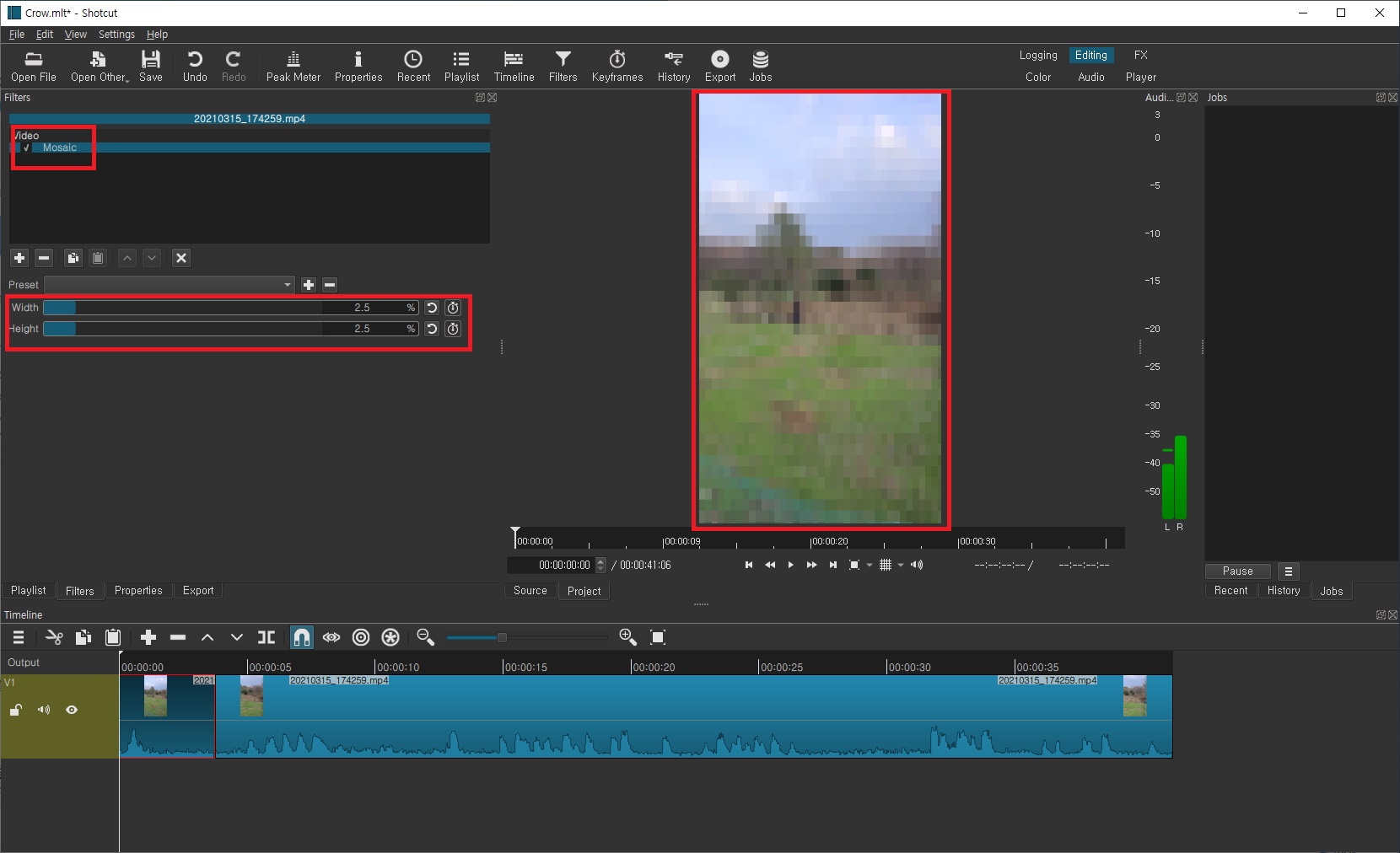
Task: Undo the last action
Action: pyautogui.click(x=195, y=67)
